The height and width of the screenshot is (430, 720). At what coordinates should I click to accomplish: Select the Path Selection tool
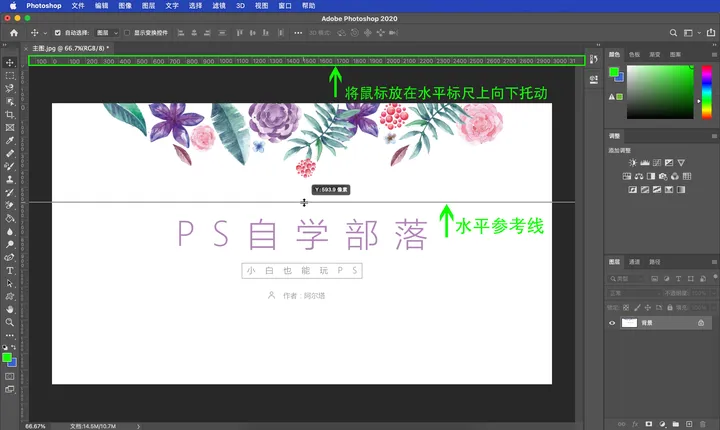(10, 283)
